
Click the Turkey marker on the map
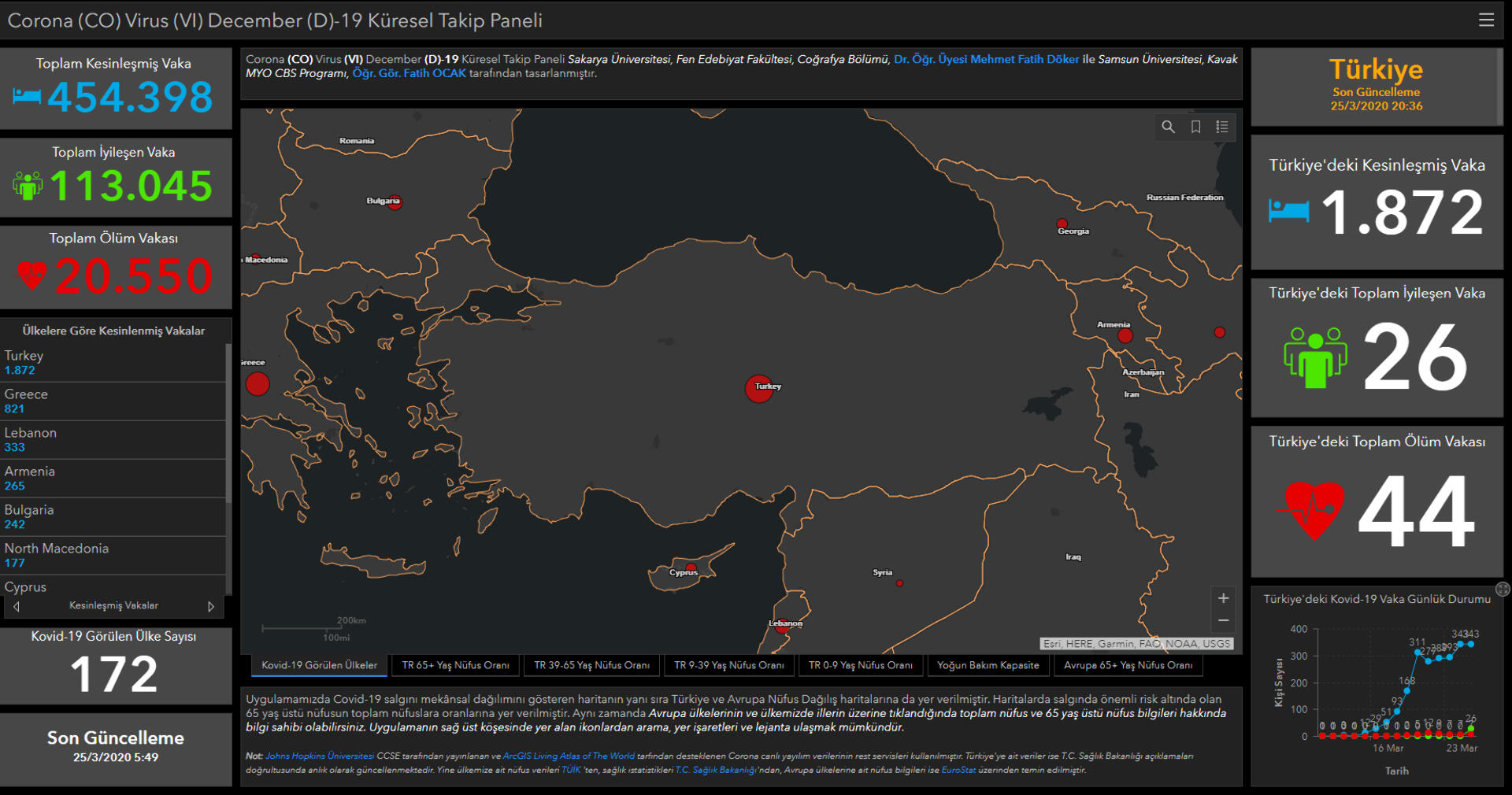758,389
